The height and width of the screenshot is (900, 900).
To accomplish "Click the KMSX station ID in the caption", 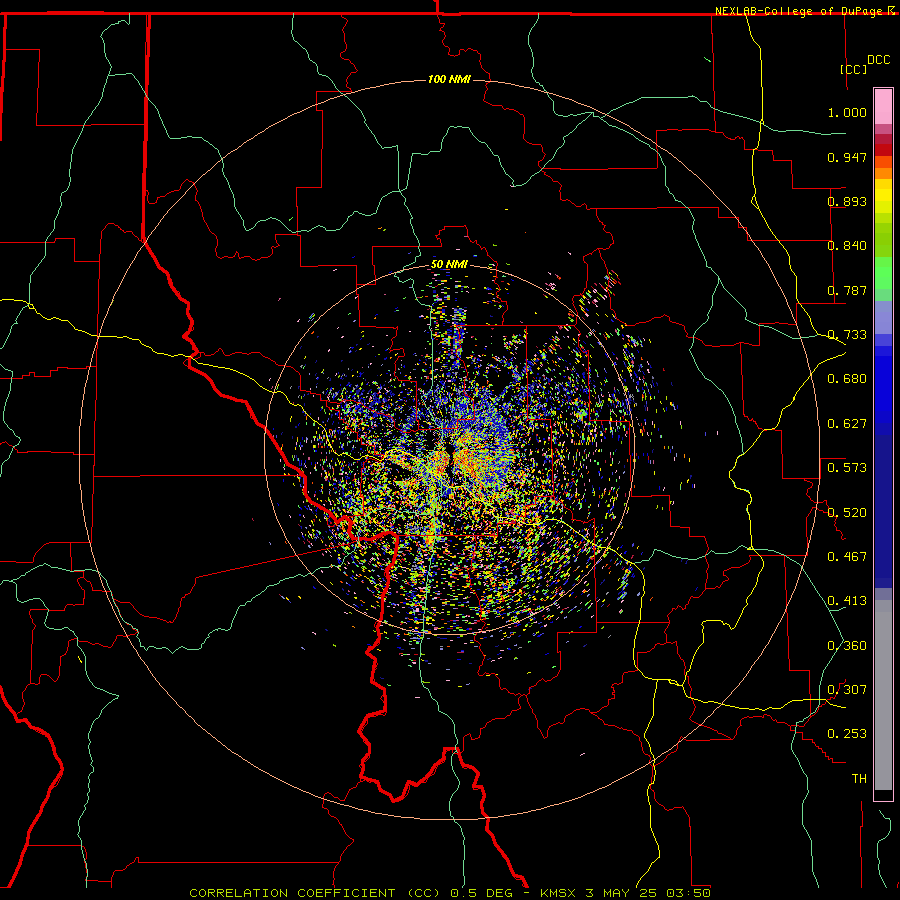I will pos(560,893).
